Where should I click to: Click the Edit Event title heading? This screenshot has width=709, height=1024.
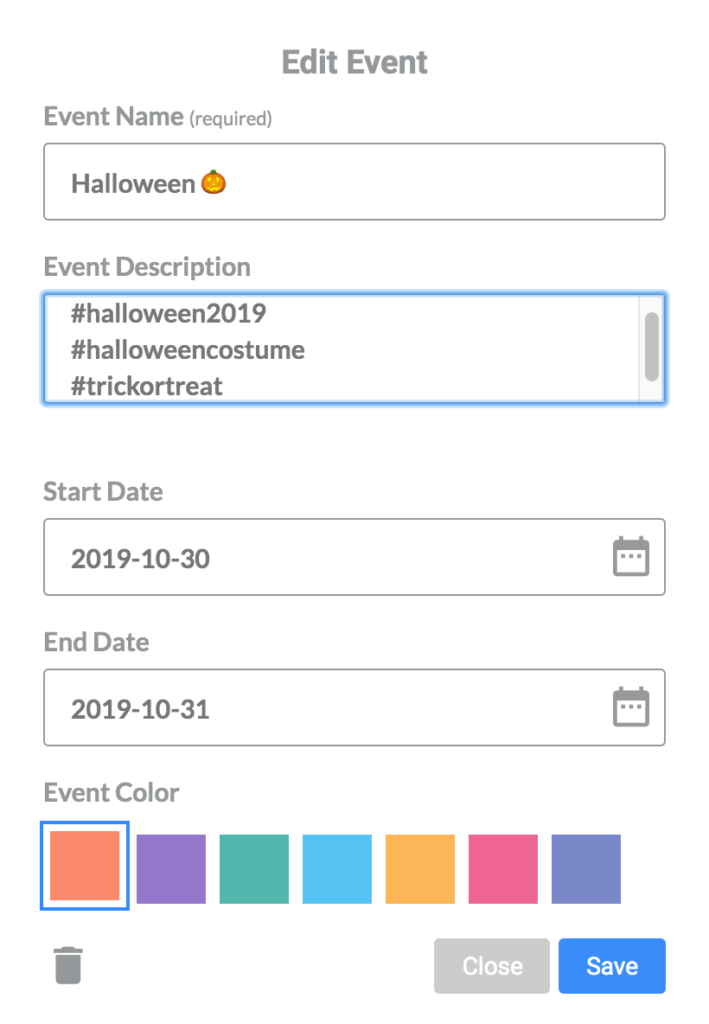tap(354, 62)
